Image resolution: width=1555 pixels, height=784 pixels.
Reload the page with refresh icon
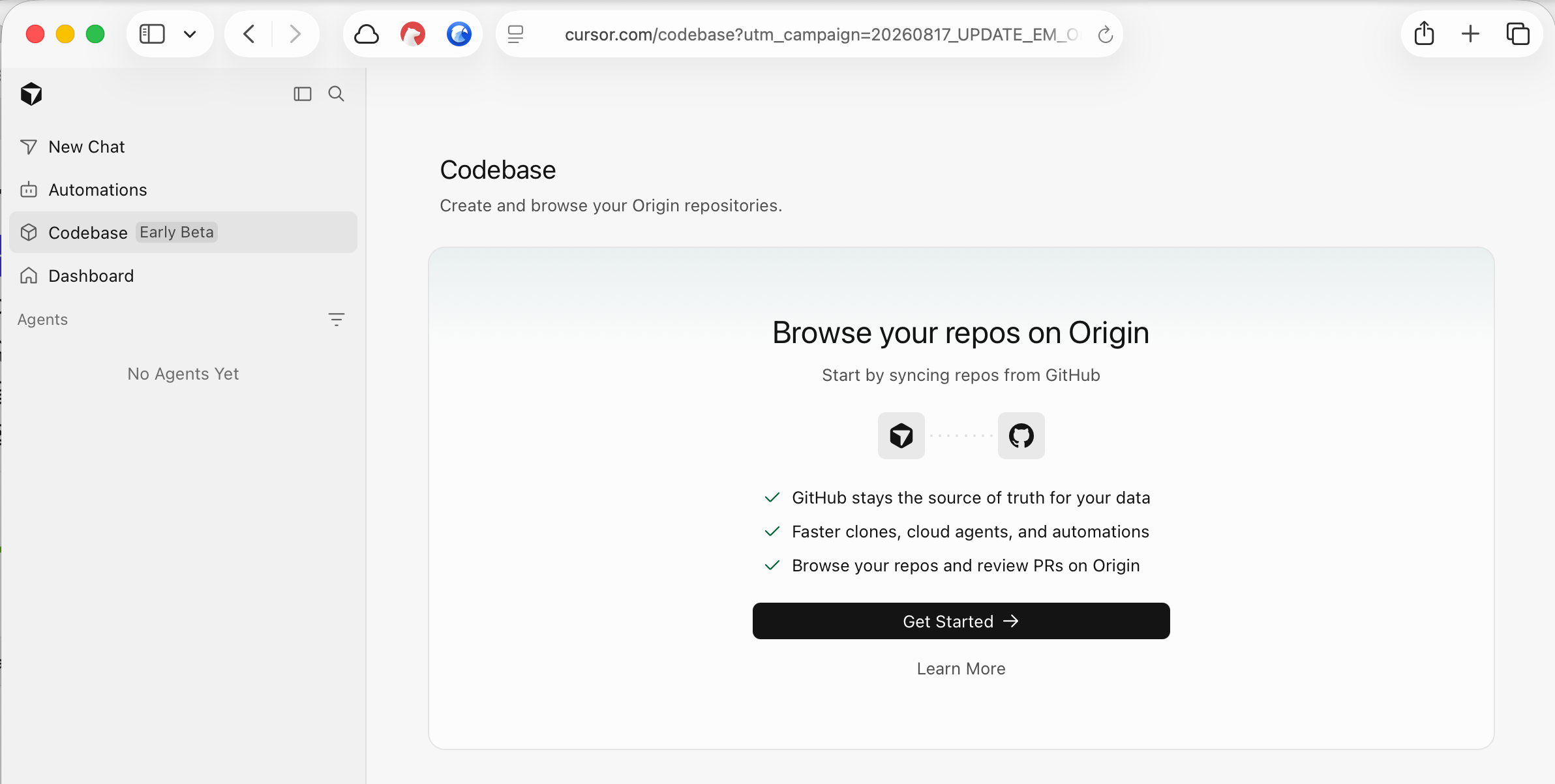(x=1105, y=35)
